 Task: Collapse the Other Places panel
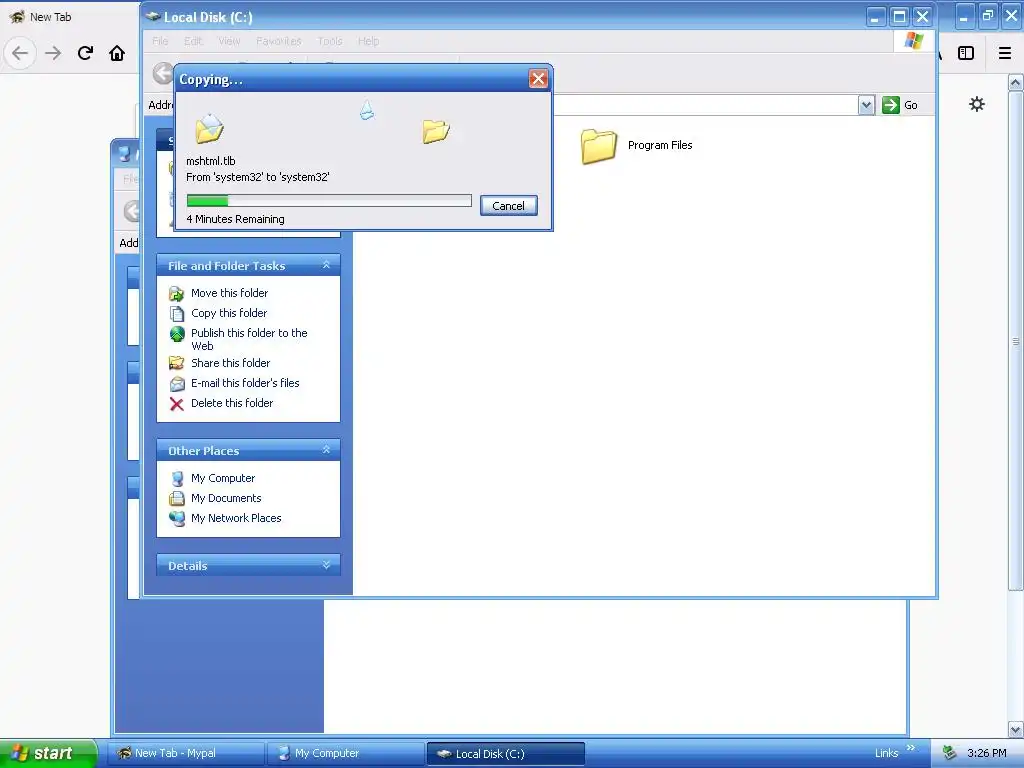(326, 450)
